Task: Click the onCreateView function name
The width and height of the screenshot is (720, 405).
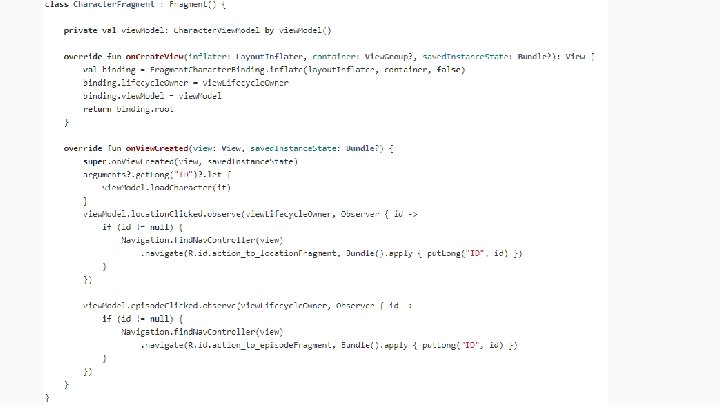Action: click(155, 56)
